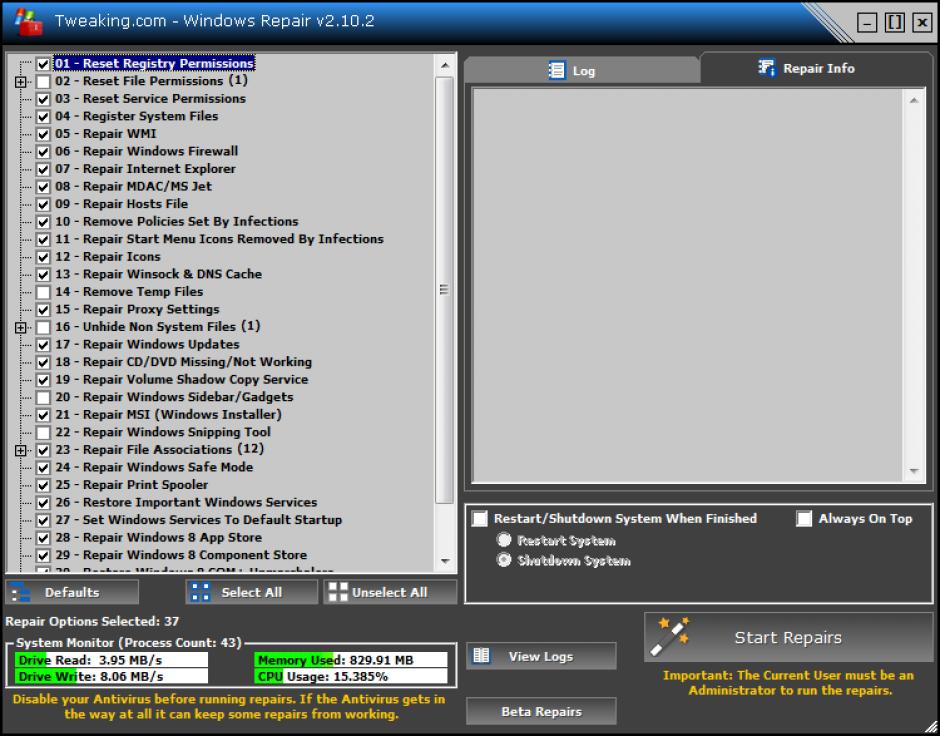Image resolution: width=940 pixels, height=736 pixels.
Task: Open the View Logs button
Action: (x=541, y=656)
